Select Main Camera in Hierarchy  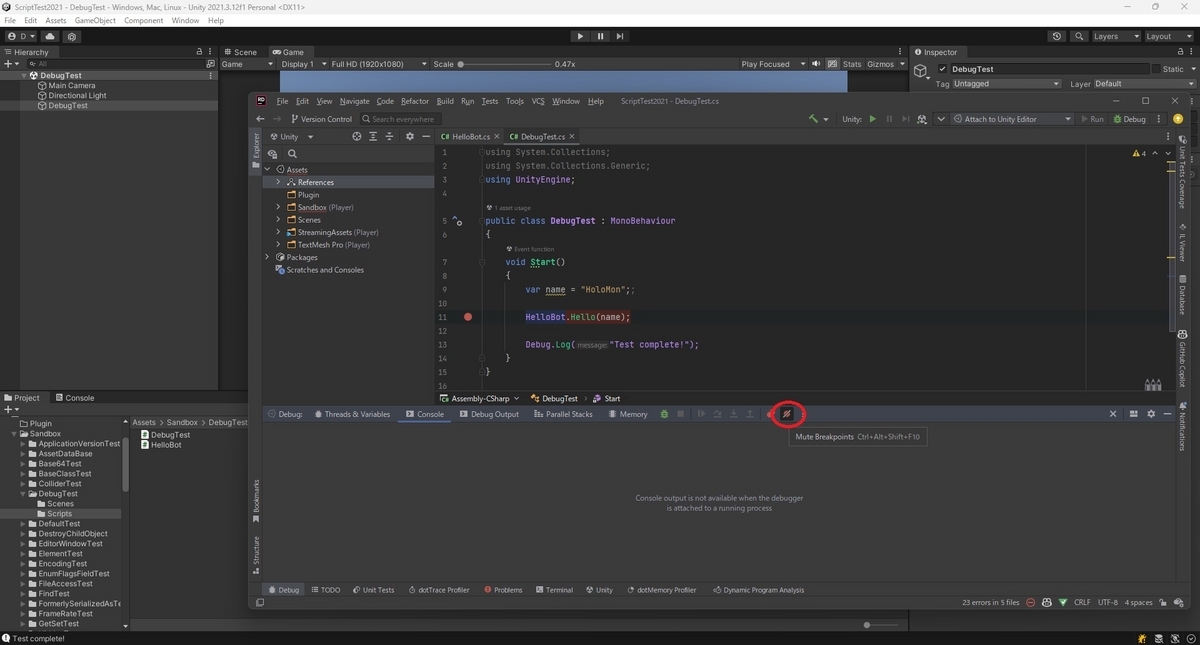click(71, 86)
